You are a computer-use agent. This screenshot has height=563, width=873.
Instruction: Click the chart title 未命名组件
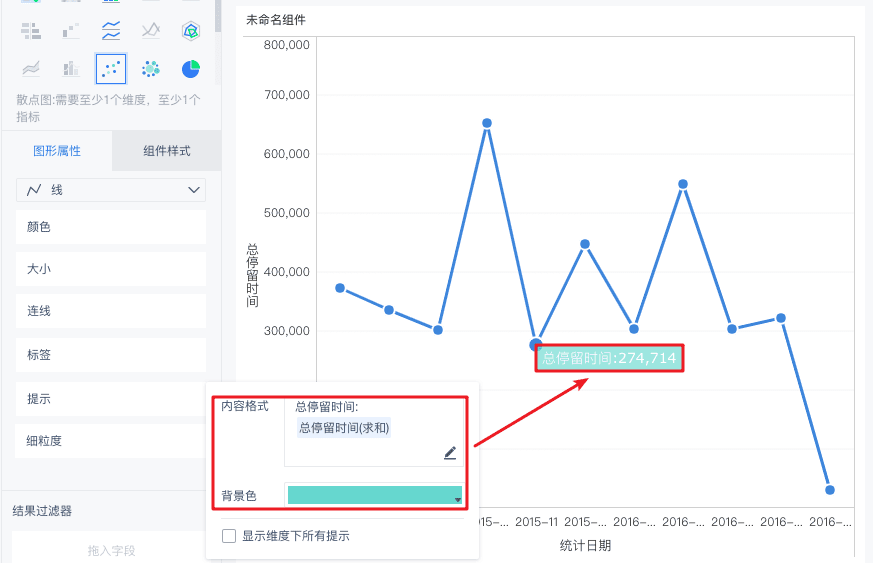tap(276, 20)
